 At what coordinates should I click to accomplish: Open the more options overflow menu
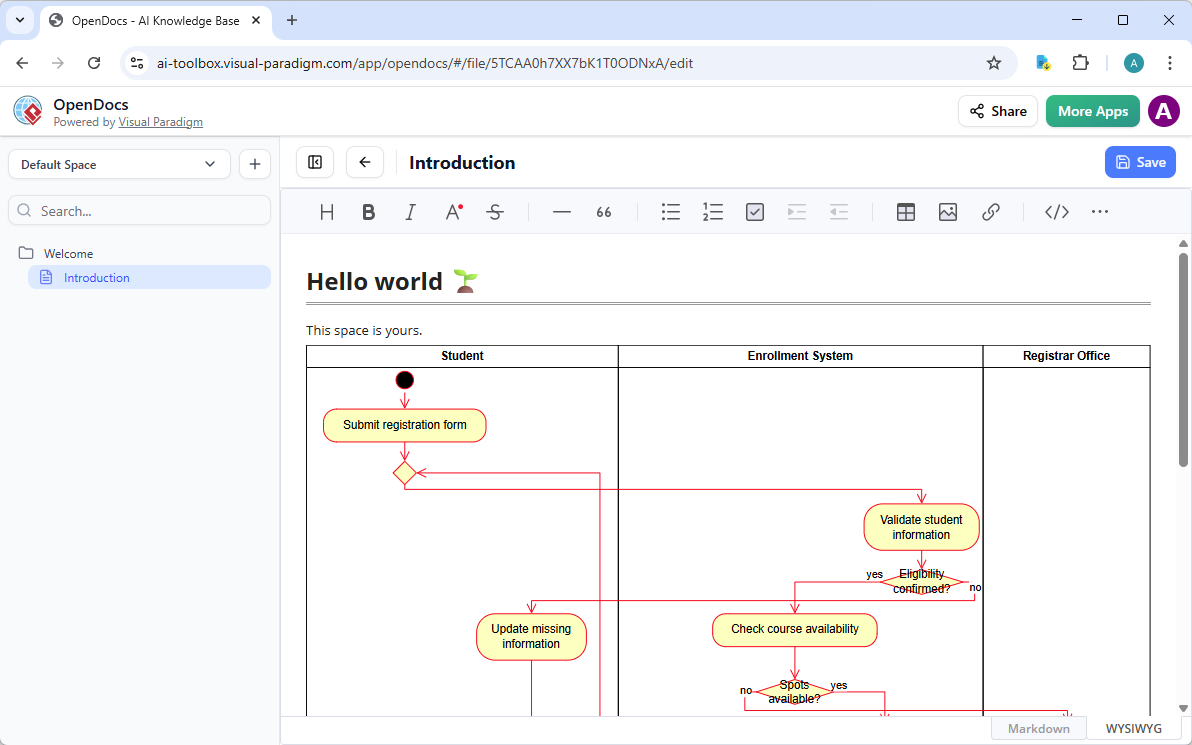click(x=1100, y=211)
